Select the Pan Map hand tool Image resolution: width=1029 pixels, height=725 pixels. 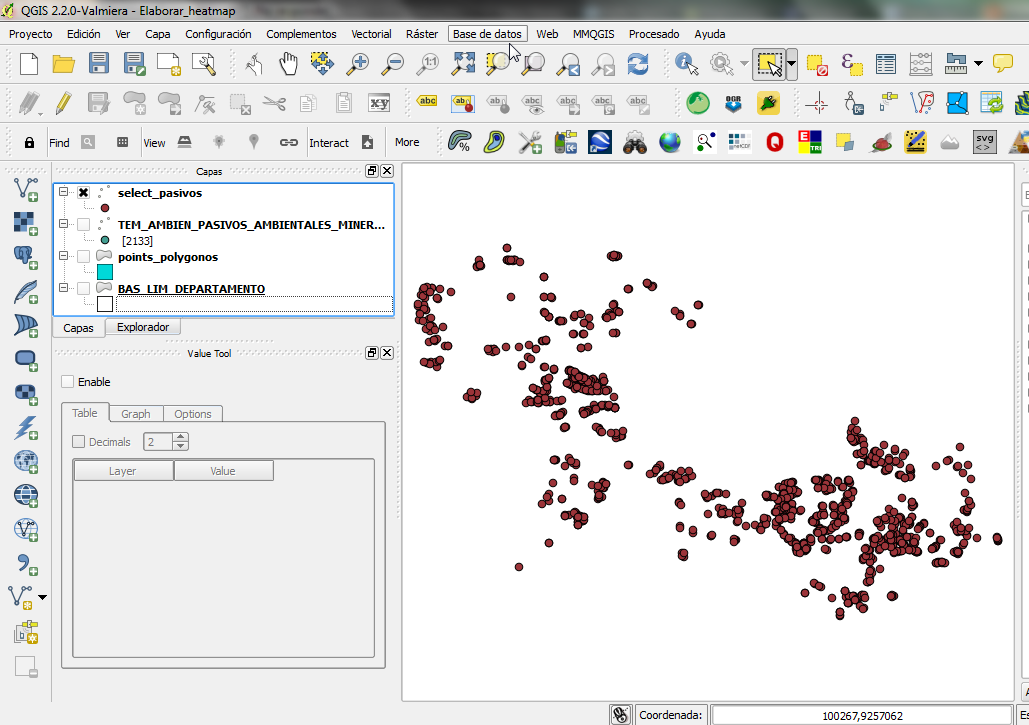[x=288, y=64]
